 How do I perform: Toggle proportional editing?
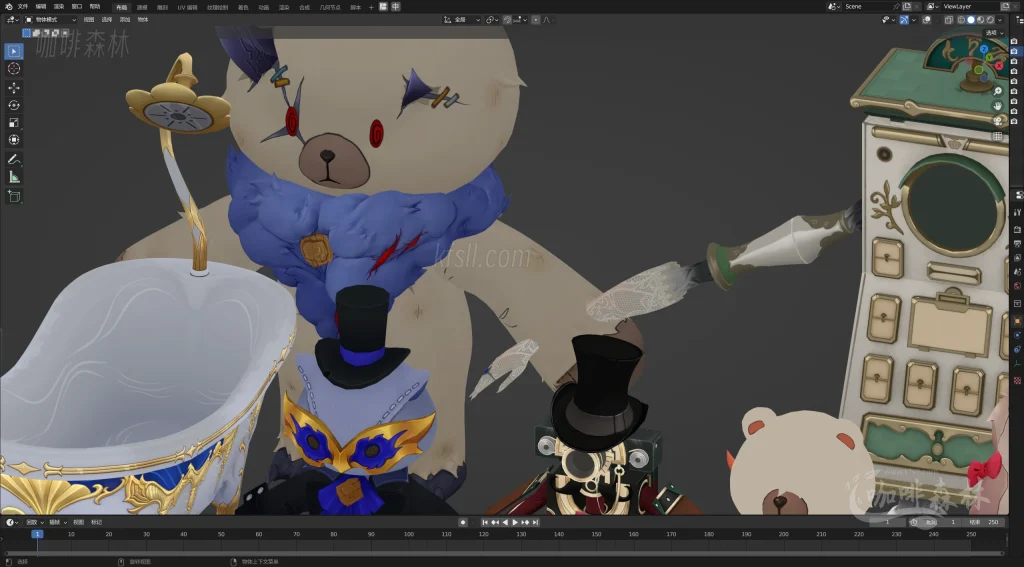click(536, 20)
